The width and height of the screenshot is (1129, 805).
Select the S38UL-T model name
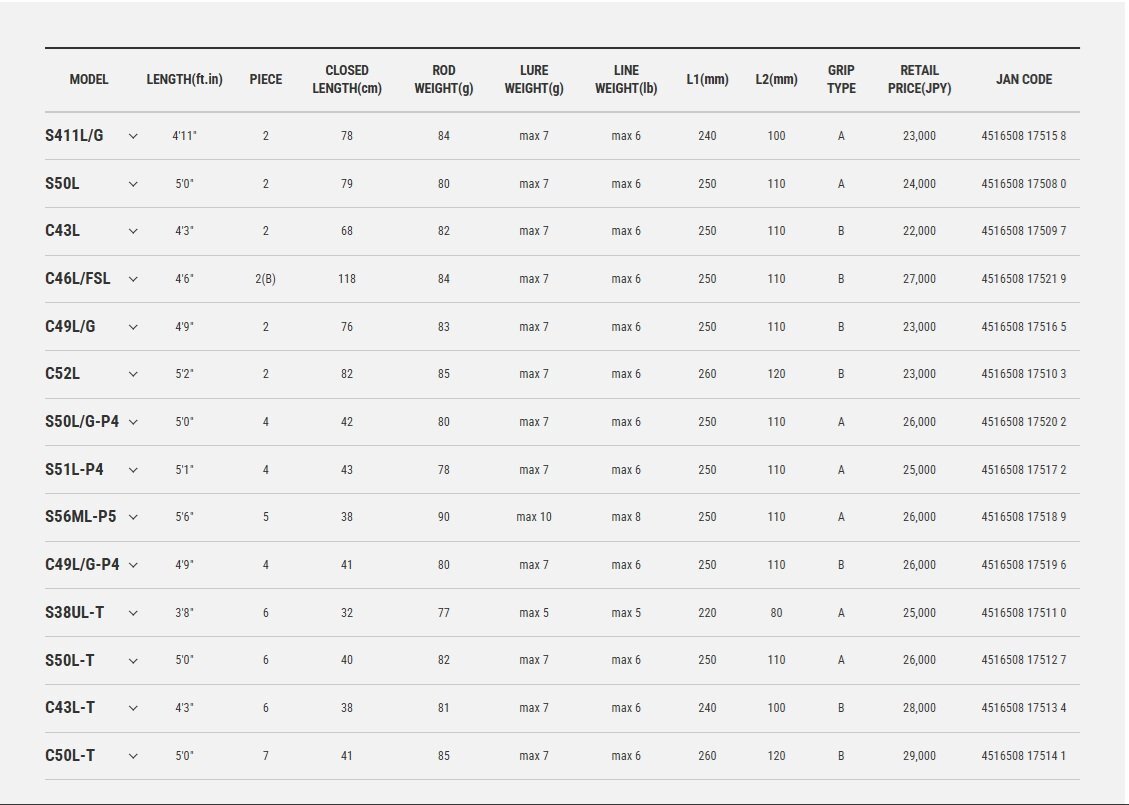tap(75, 613)
